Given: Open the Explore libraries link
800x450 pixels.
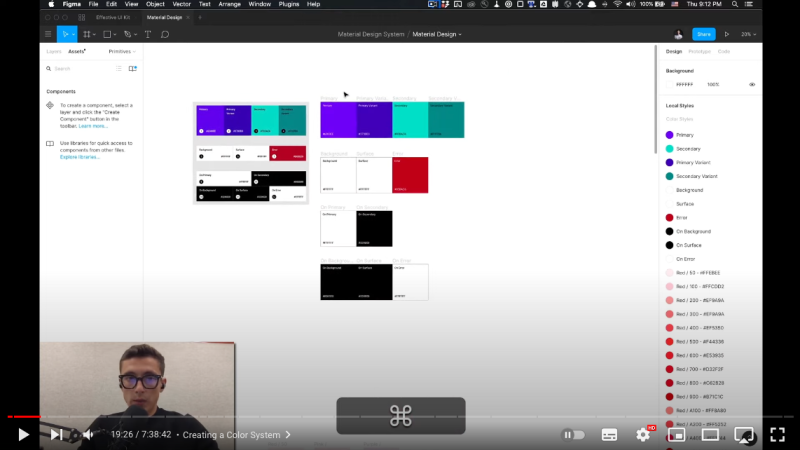Looking at the screenshot, I should coord(80,157).
